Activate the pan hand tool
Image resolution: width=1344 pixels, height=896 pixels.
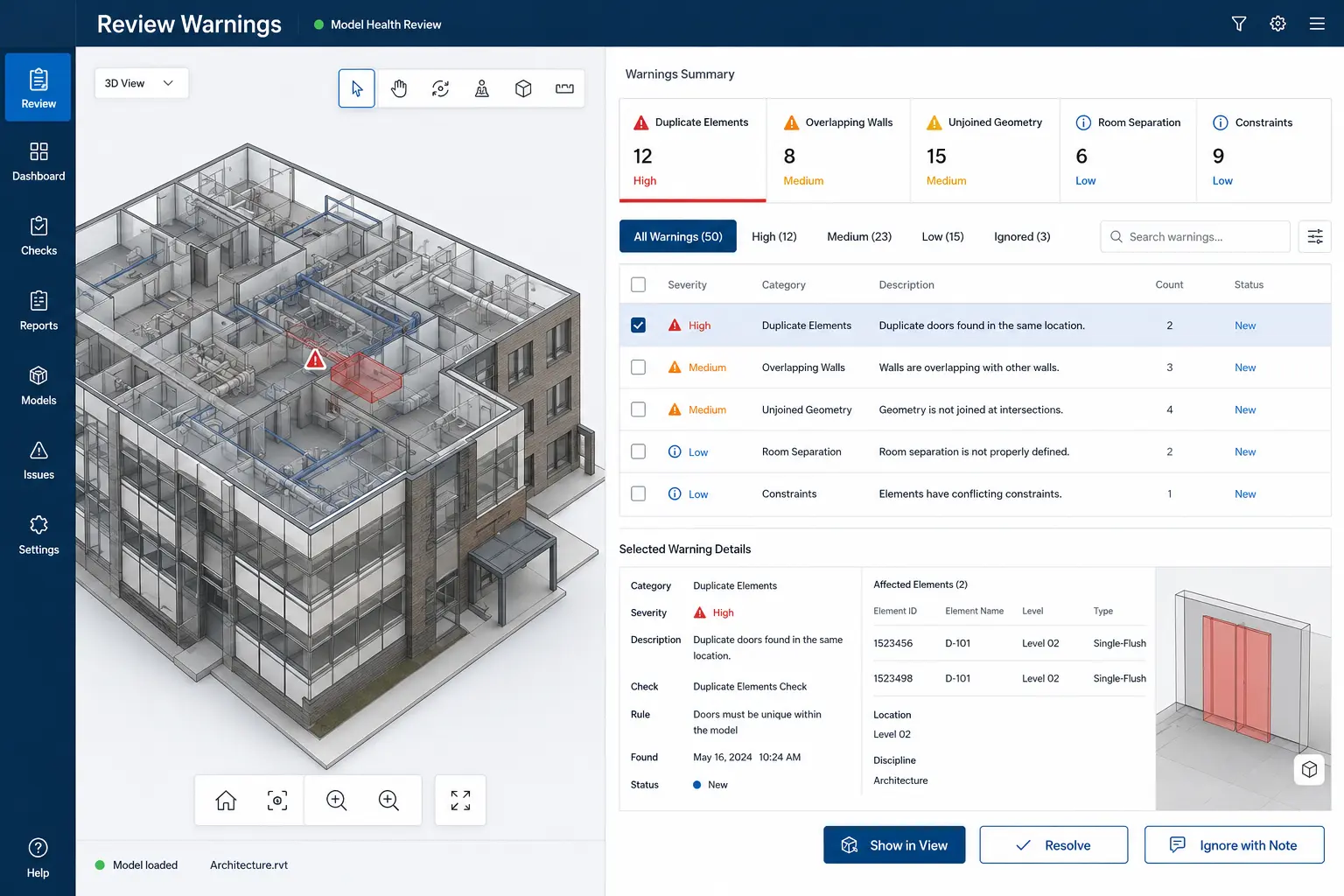click(399, 88)
